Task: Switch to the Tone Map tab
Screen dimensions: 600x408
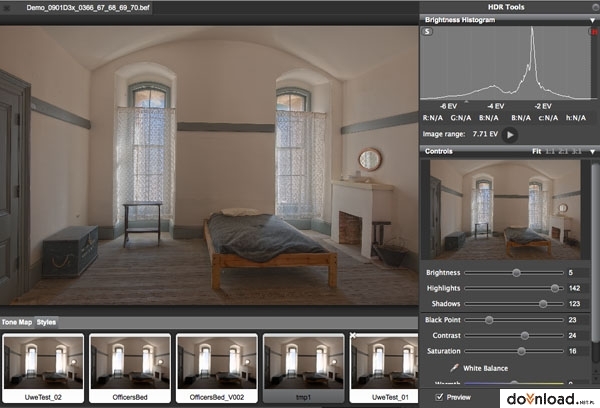Action: (17, 322)
